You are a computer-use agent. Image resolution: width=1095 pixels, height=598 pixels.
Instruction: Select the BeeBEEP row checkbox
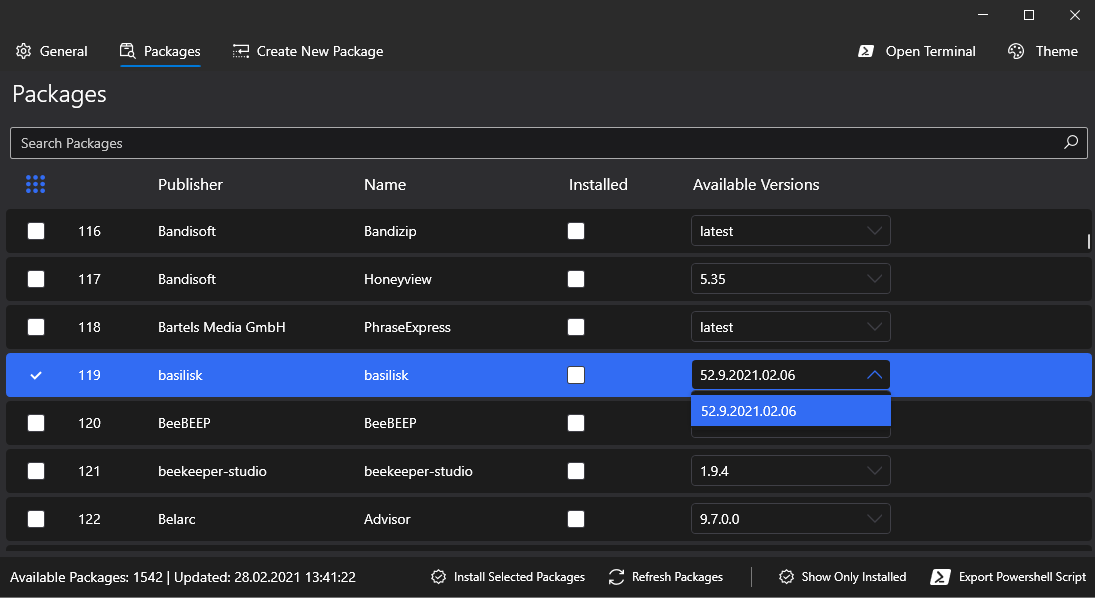point(36,423)
